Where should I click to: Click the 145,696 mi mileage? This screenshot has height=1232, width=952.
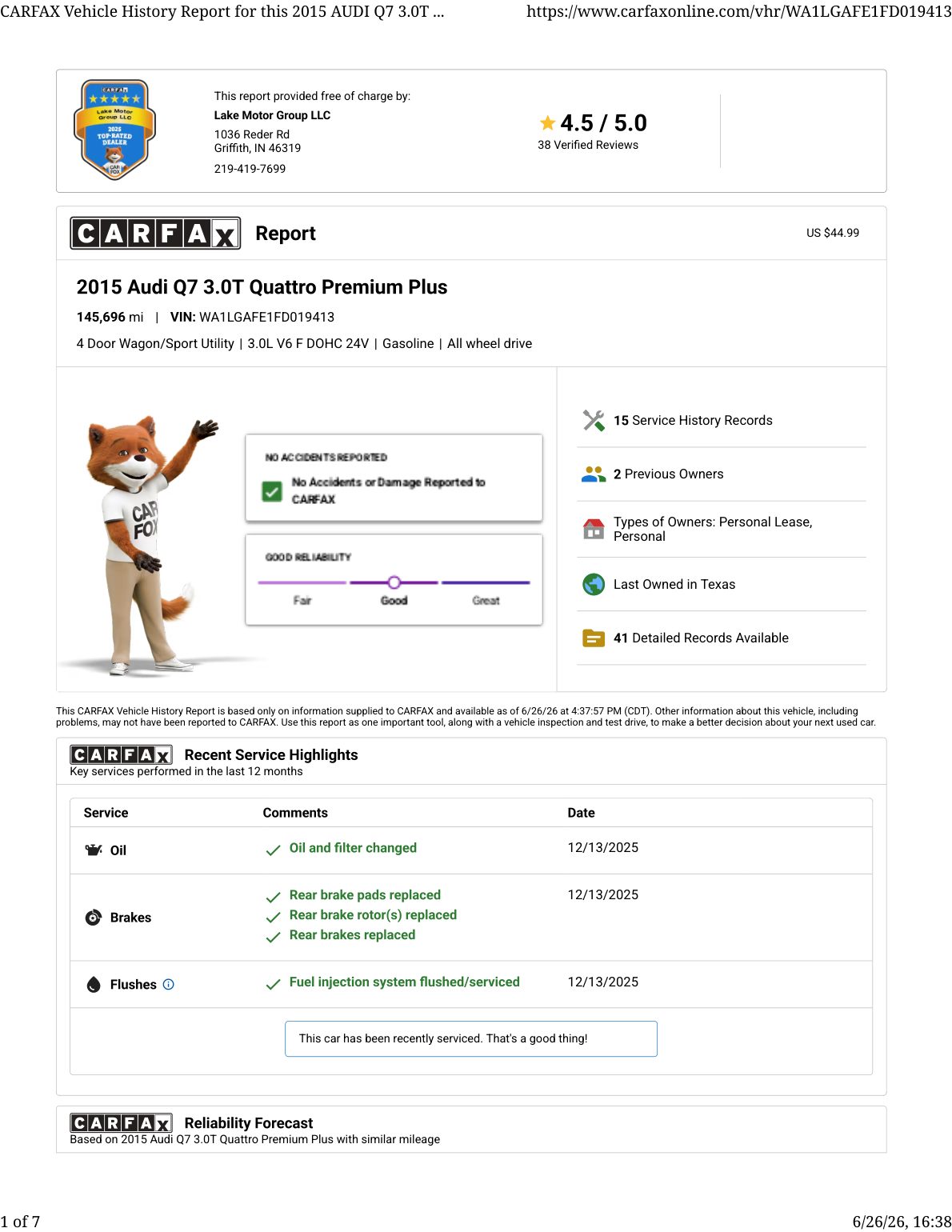tap(110, 318)
